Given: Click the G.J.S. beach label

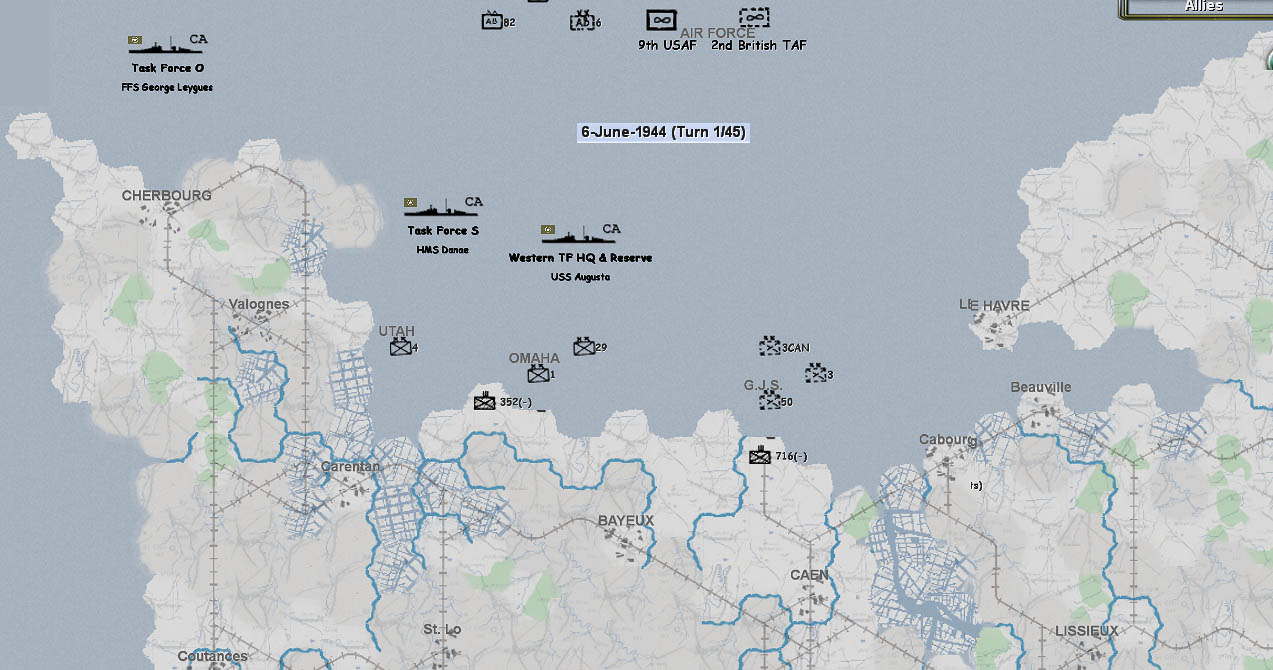Looking at the screenshot, I should click(762, 385).
